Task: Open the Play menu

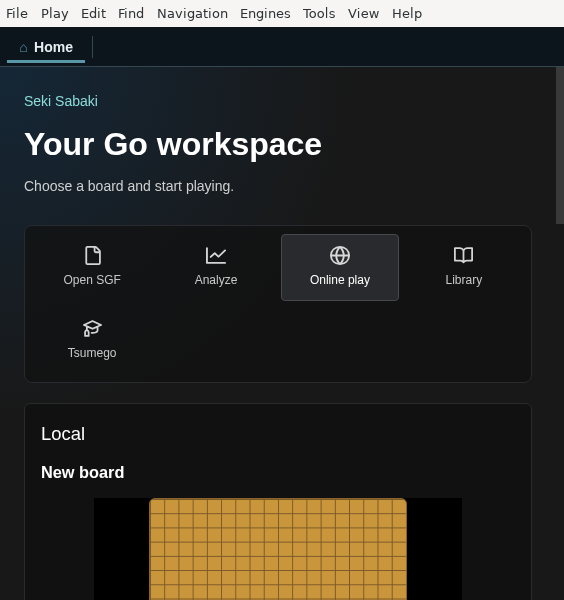Action: coord(54,13)
